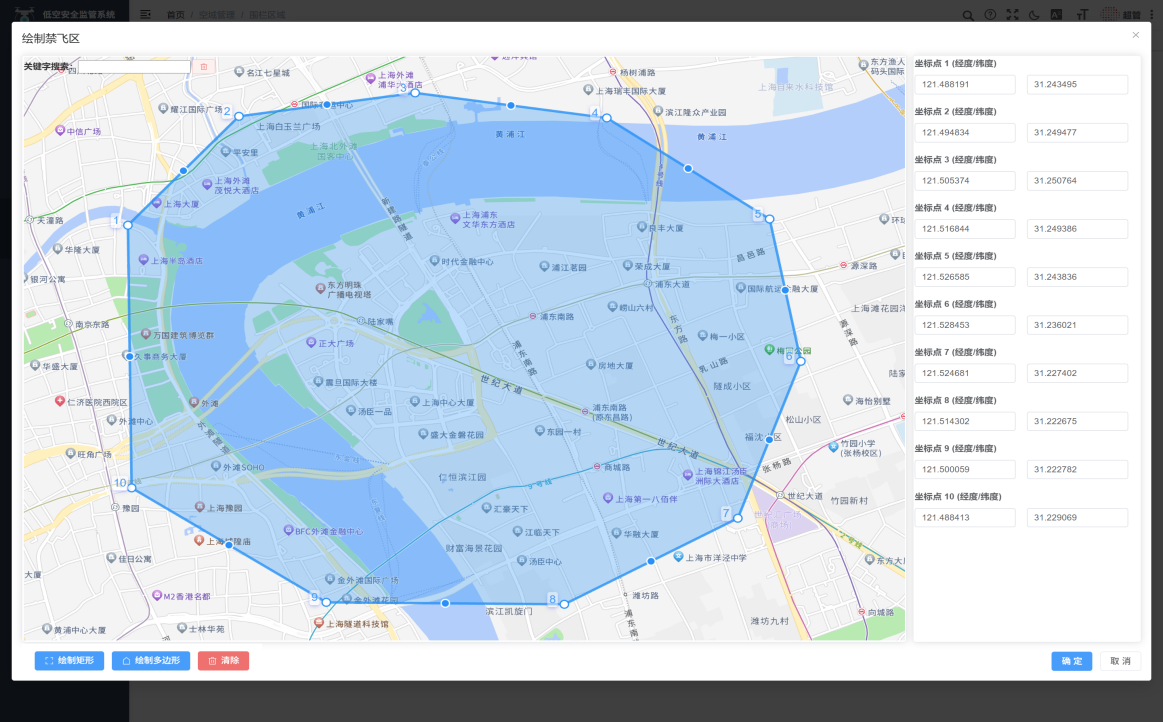Viewport: 1163px width, 722px height.
Task: Clear the drawing with the 清除 button
Action: (x=223, y=661)
